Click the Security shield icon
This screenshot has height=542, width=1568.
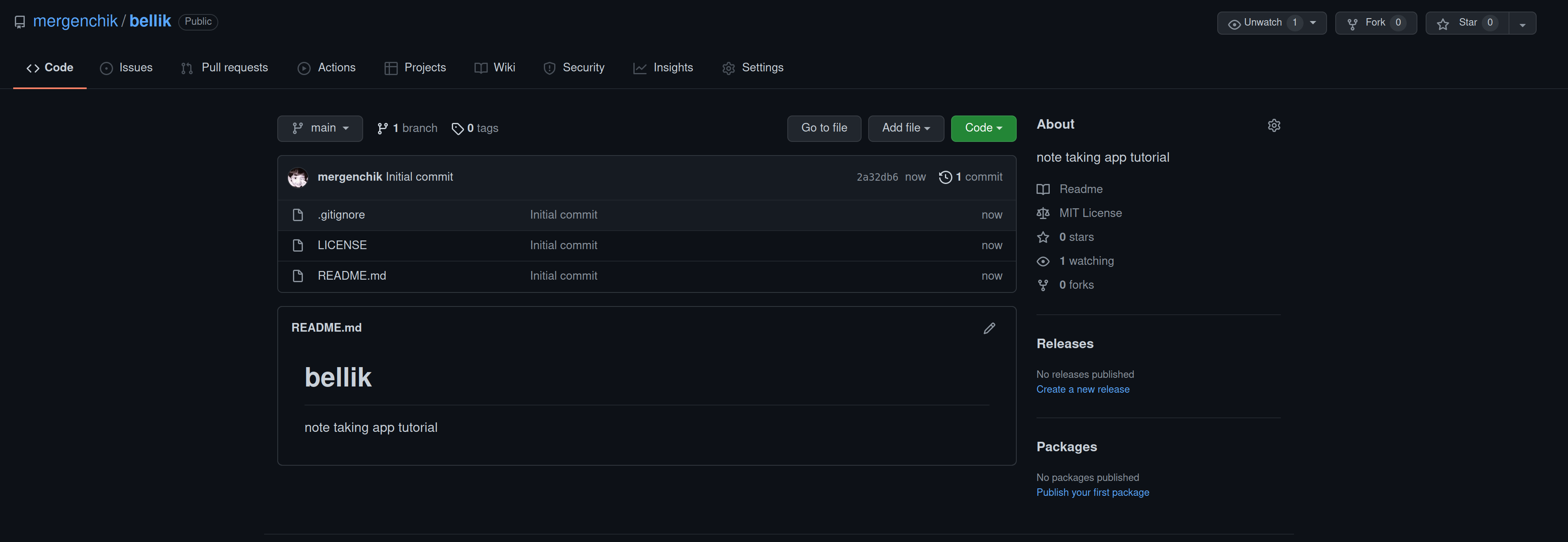pos(549,69)
